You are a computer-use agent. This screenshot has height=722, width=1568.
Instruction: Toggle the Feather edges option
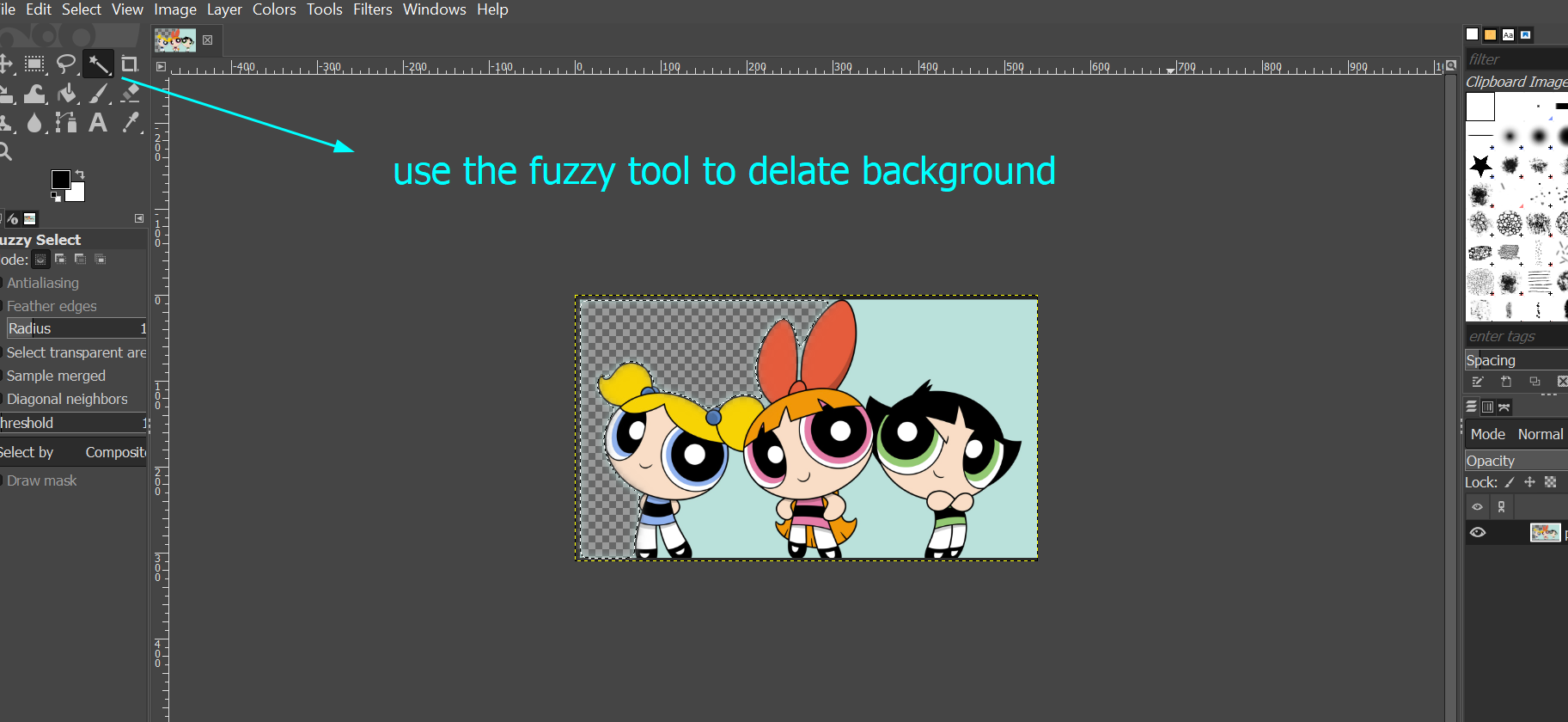pyautogui.click(x=50, y=306)
